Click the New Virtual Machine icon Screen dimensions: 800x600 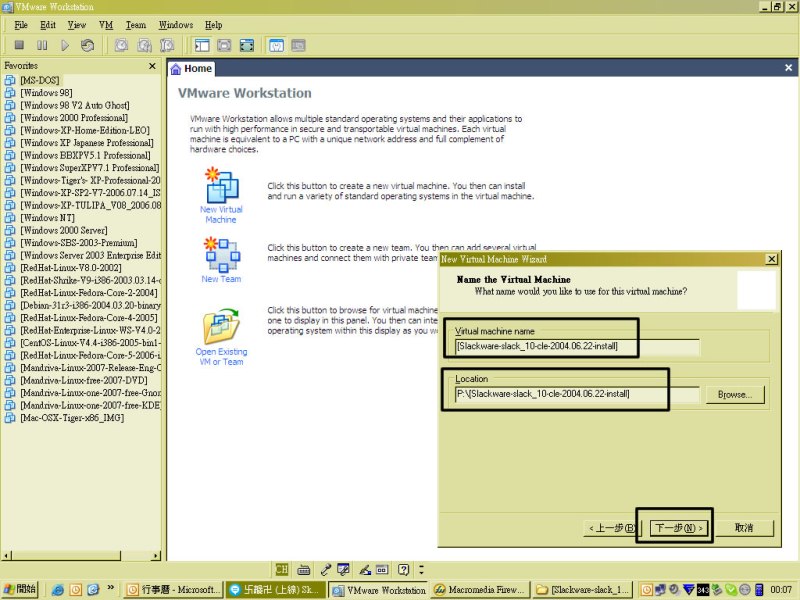221,185
